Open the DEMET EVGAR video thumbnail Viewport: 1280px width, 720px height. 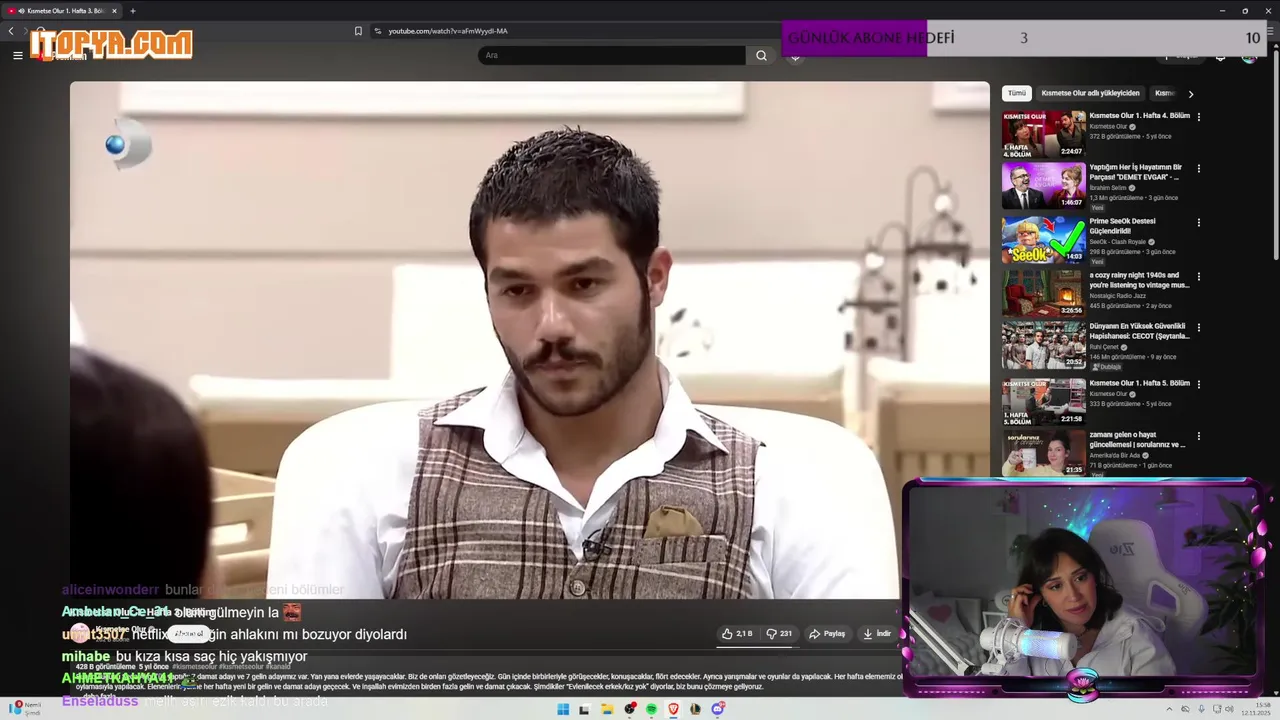[x=1044, y=186]
